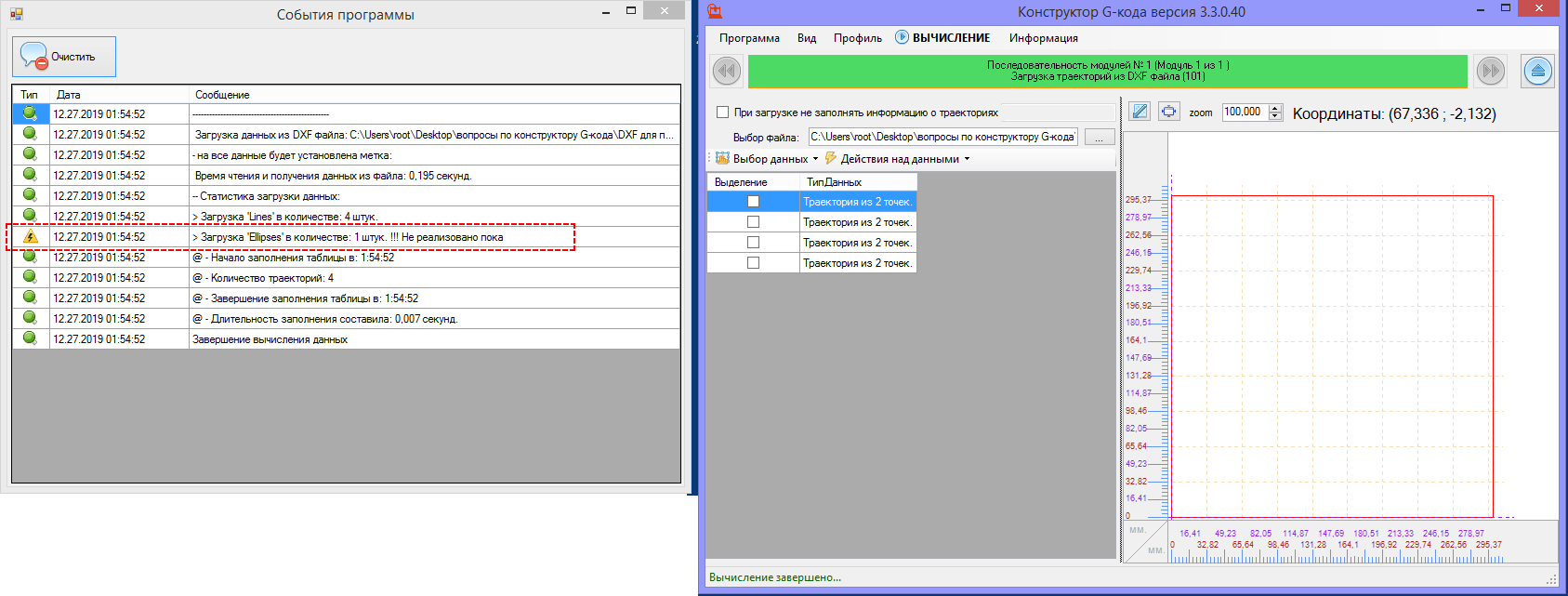Click green icon of 'Статистика загрузки данных' row

[x=31, y=195]
